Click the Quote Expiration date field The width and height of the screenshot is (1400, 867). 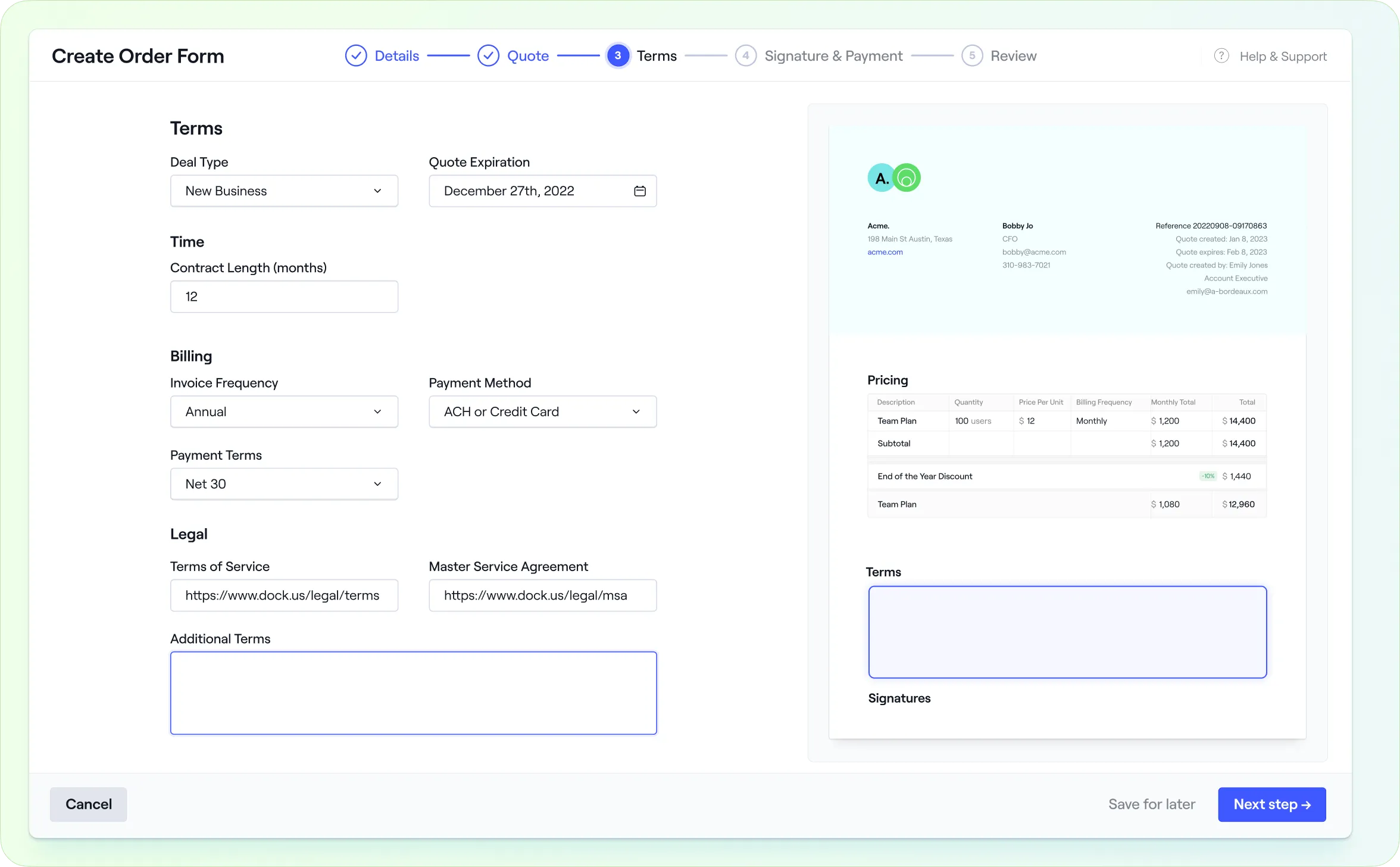pyautogui.click(x=542, y=191)
